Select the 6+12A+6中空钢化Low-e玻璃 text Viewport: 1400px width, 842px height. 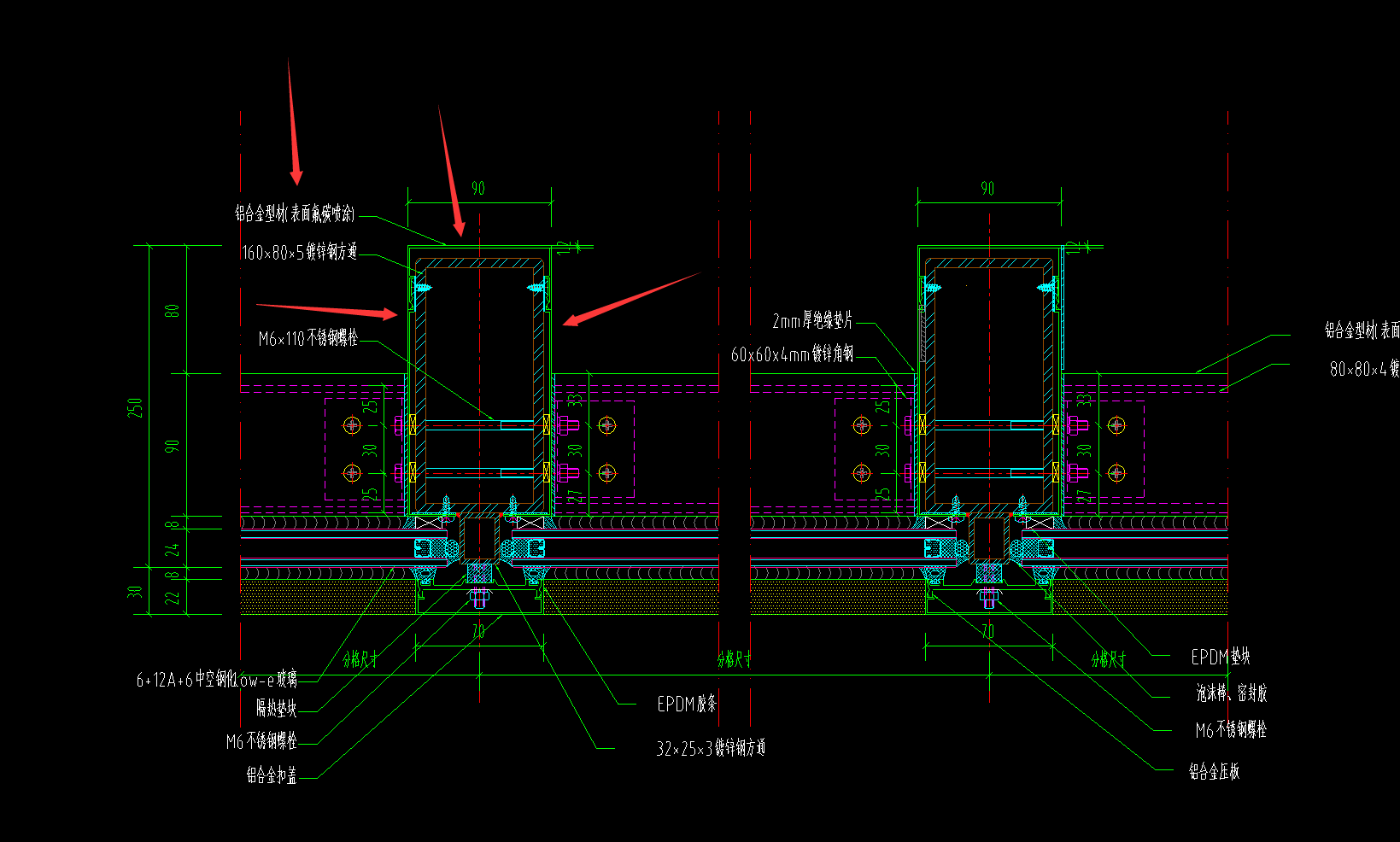tap(217, 680)
